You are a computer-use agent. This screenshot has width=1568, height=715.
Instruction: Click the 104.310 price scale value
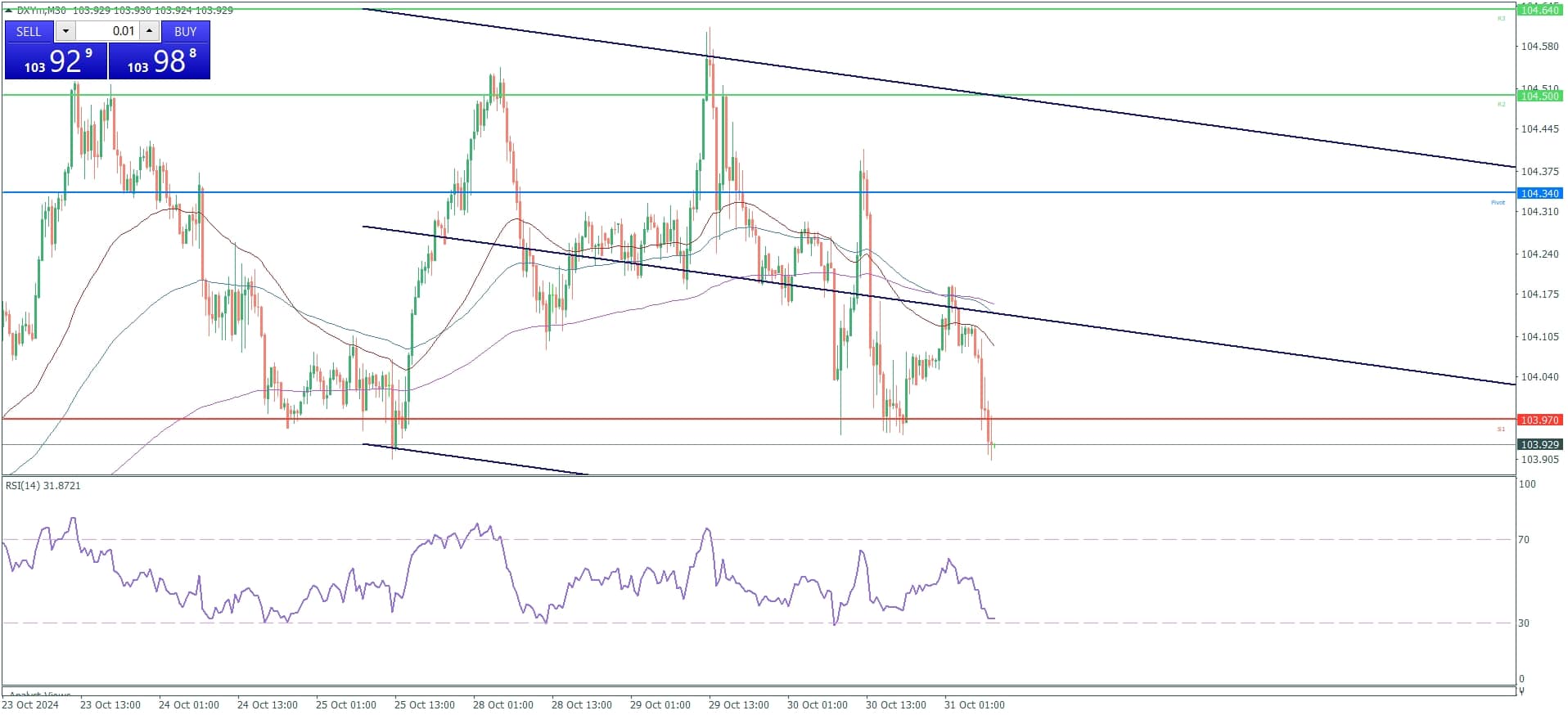[1539, 212]
